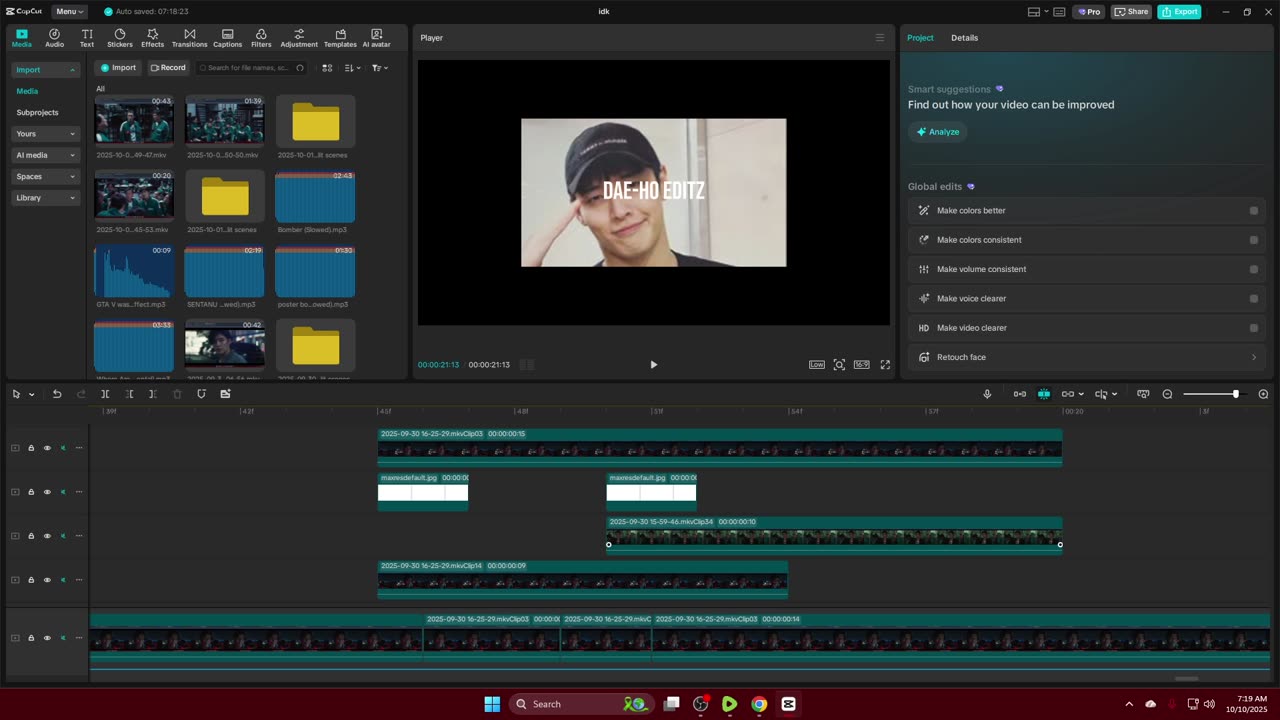The width and height of the screenshot is (1280, 720).
Task: Click the Undo arrow in timeline toolbar
Action: 57,394
